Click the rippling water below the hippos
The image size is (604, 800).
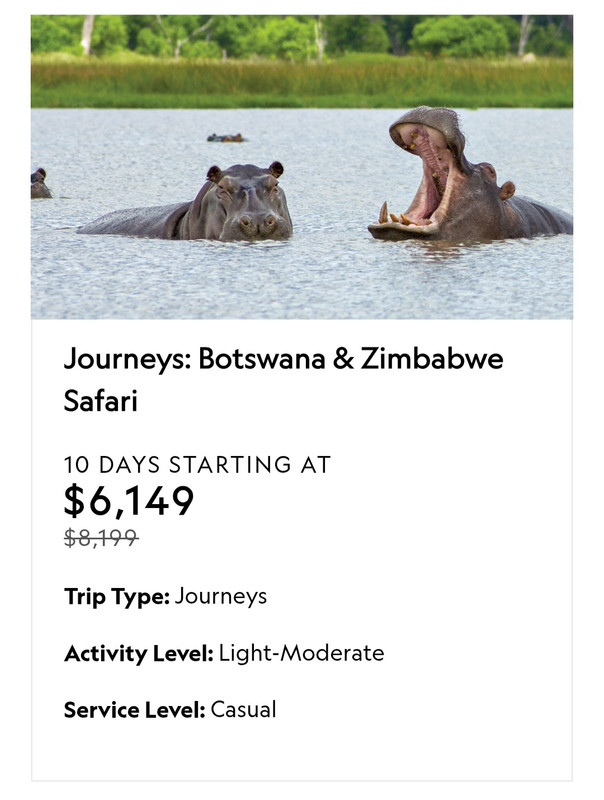[302, 281]
